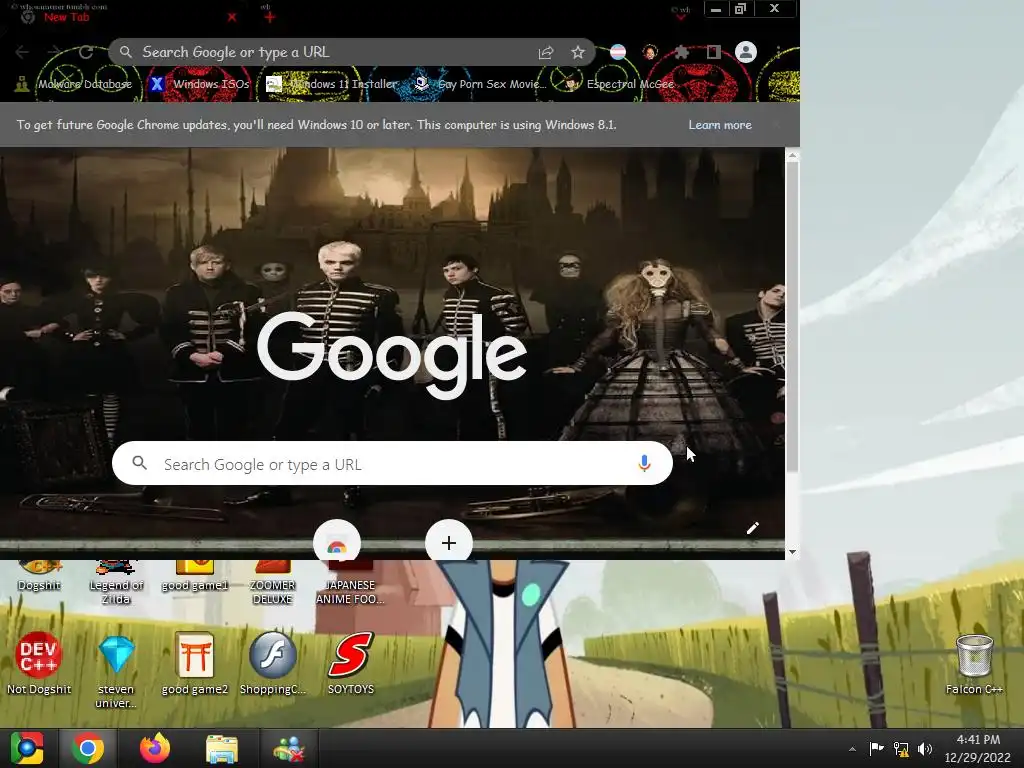The height and width of the screenshot is (768, 1024).
Task: Open the Web Store shortcut tile
Action: click(337, 541)
